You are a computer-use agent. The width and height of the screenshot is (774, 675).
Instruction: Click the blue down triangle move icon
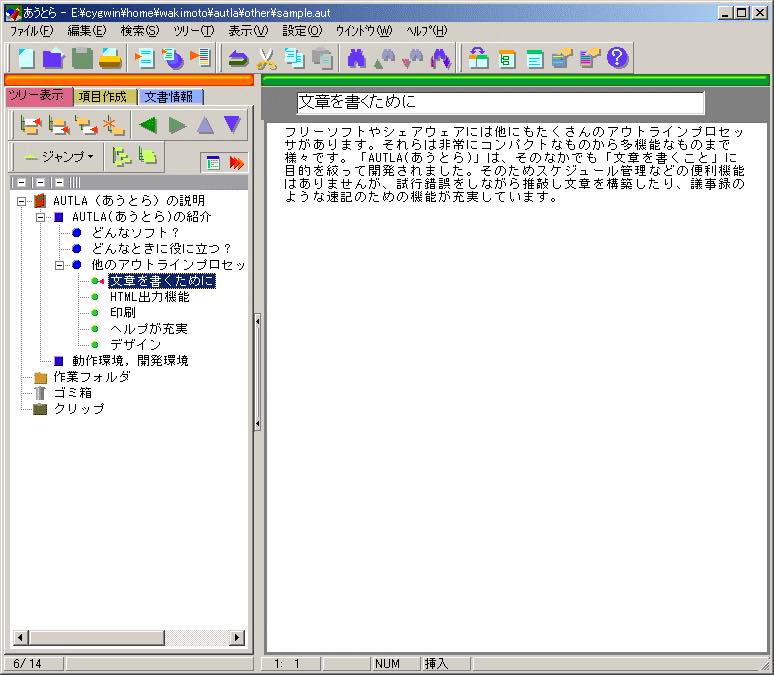coord(232,124)
